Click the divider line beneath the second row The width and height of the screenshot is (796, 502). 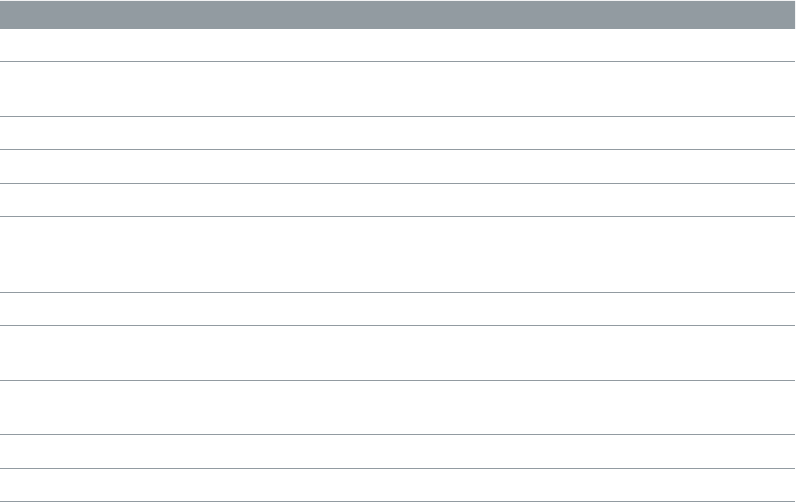coord(398,117)
